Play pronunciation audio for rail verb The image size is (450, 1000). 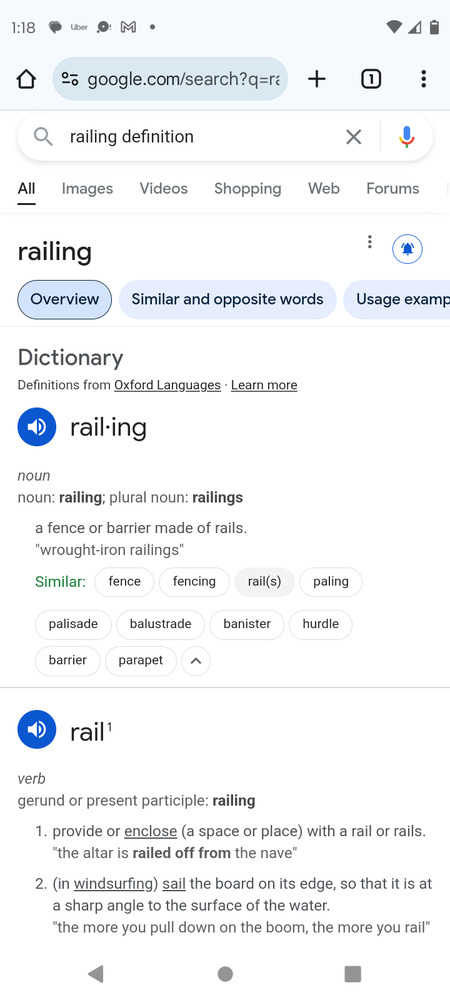tap(37, 729)
